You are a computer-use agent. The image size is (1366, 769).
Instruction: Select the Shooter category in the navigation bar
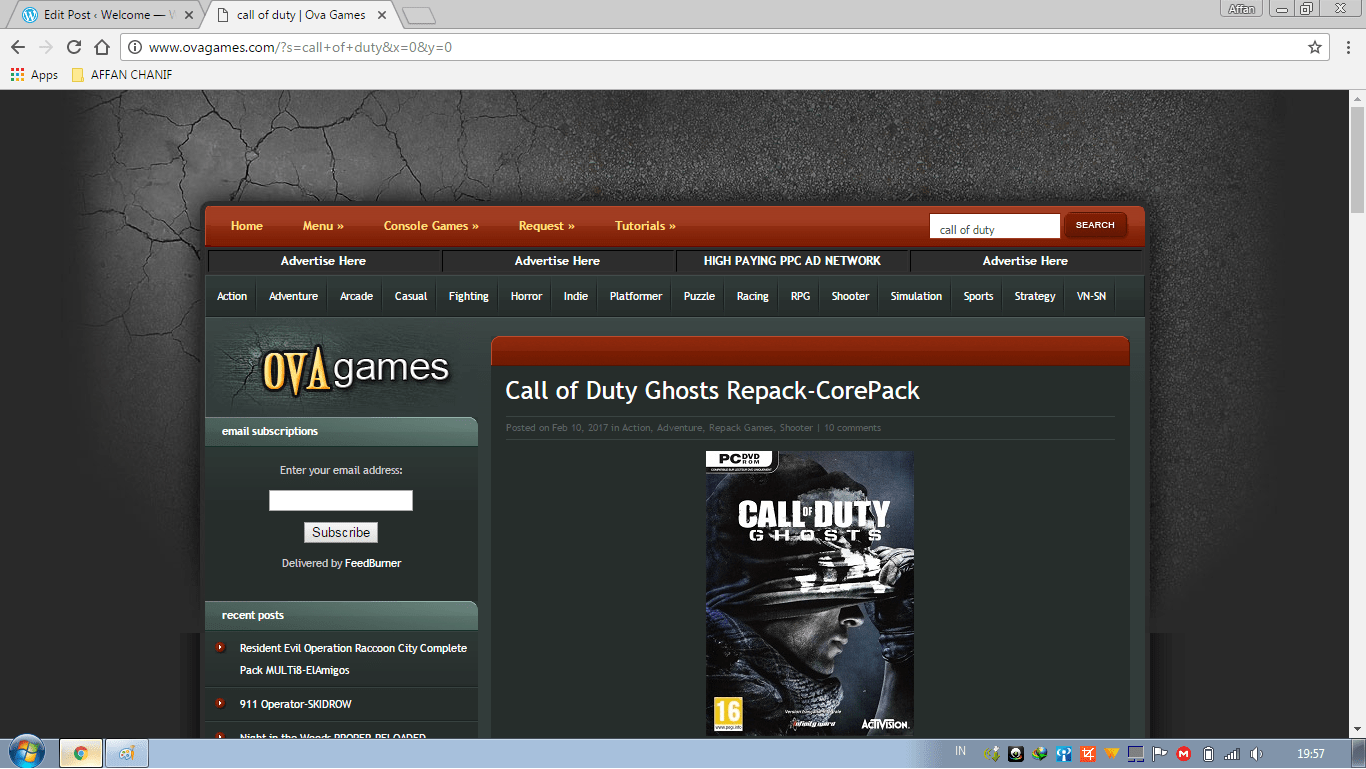[x=849, y=296]
